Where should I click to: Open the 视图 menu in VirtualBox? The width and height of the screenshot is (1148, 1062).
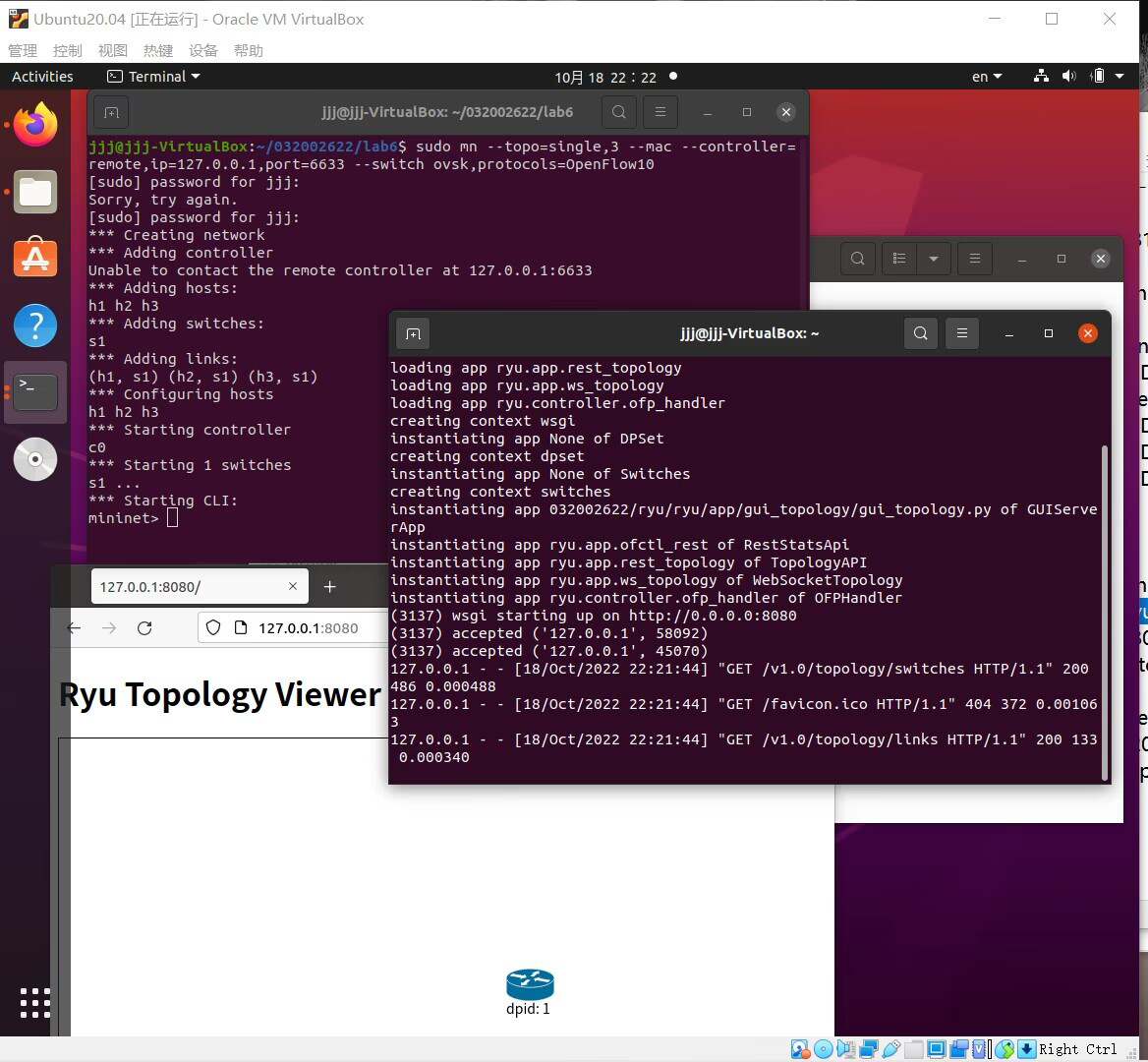pos(113,50)
